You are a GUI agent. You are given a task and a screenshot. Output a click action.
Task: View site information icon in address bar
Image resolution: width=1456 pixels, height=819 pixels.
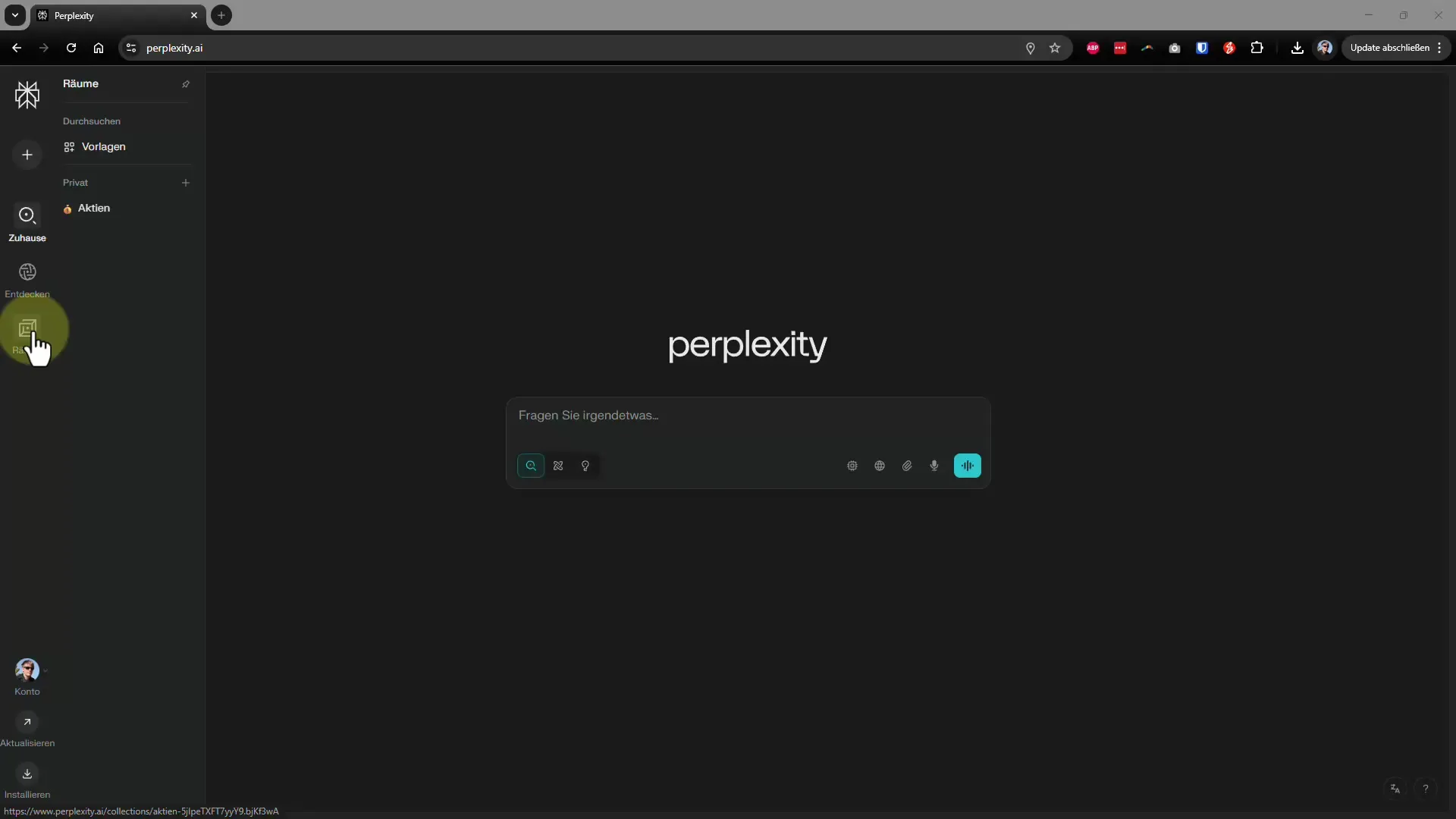pyautogui.click(x=131, y=48)
